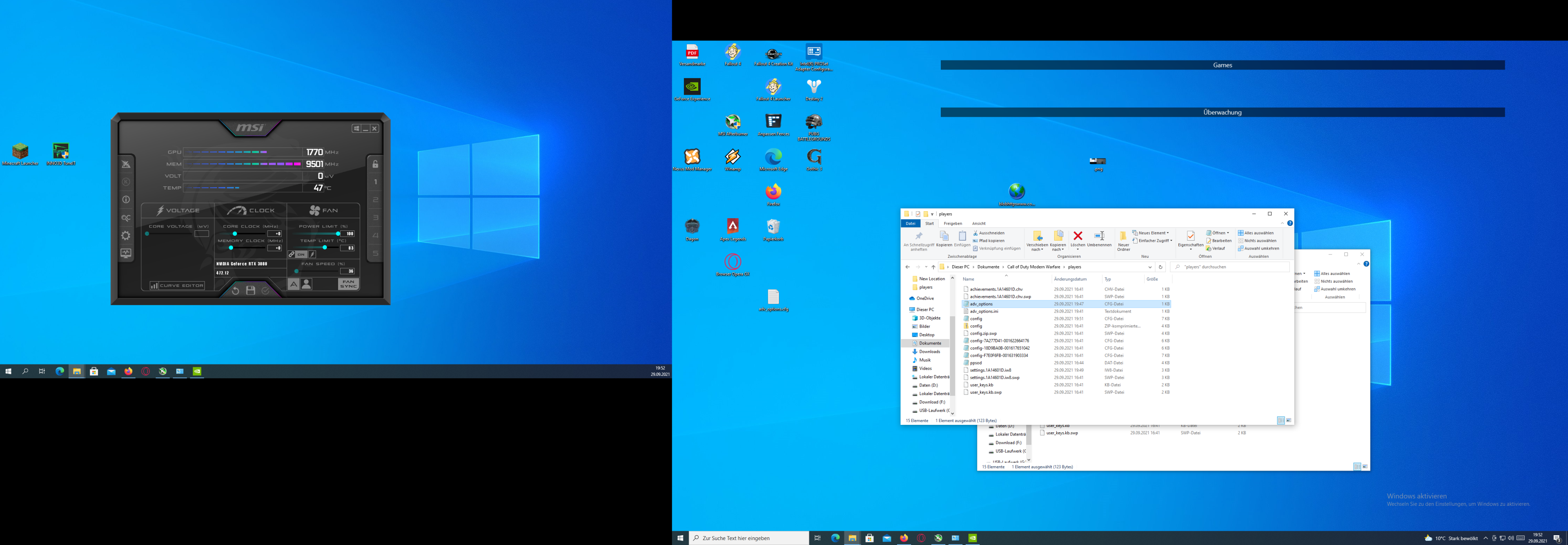Click the Afterburner information icon

tap(126, 200)
